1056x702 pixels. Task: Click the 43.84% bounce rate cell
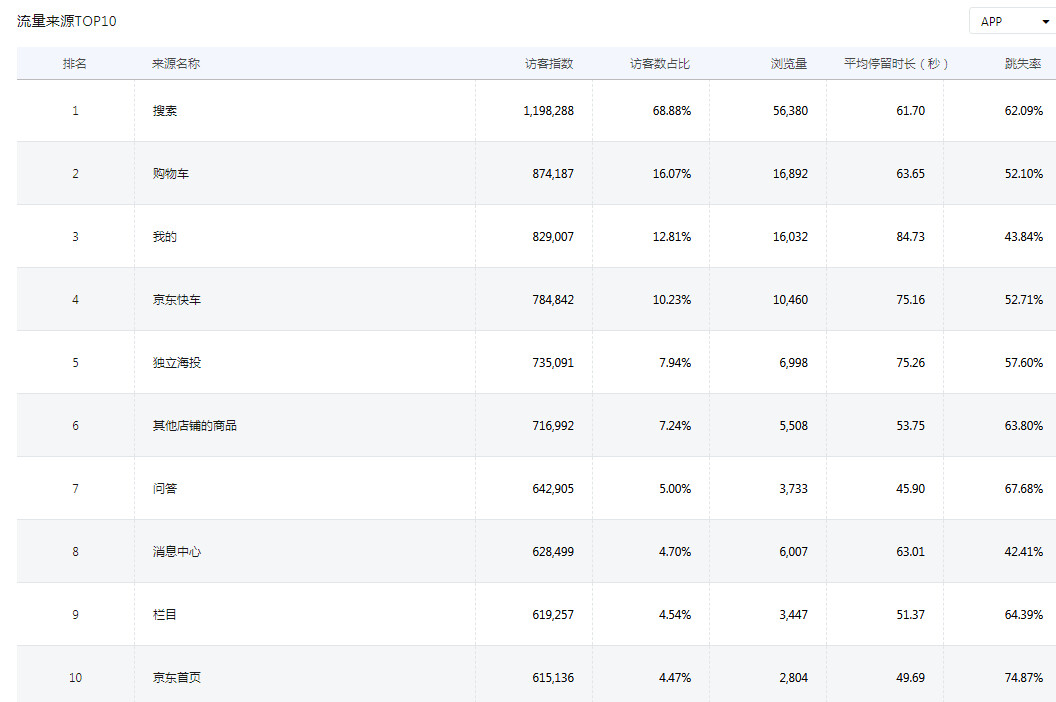click(1024, 236)
